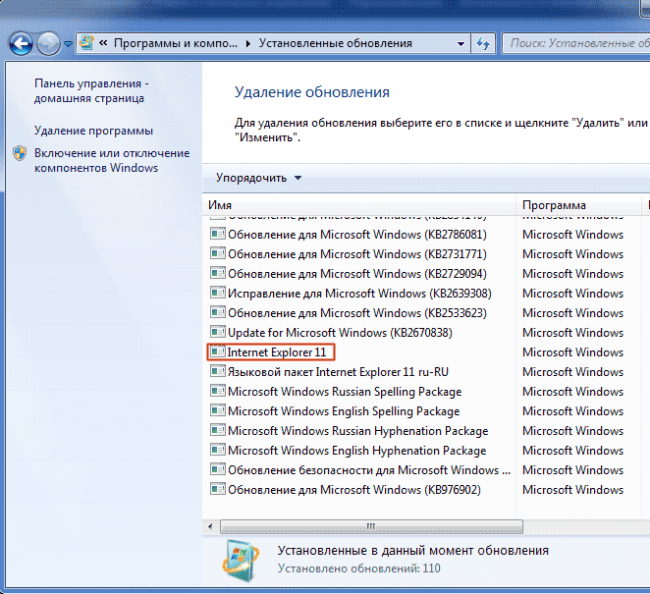Click the refresh button beside address bar

point(483,43)
